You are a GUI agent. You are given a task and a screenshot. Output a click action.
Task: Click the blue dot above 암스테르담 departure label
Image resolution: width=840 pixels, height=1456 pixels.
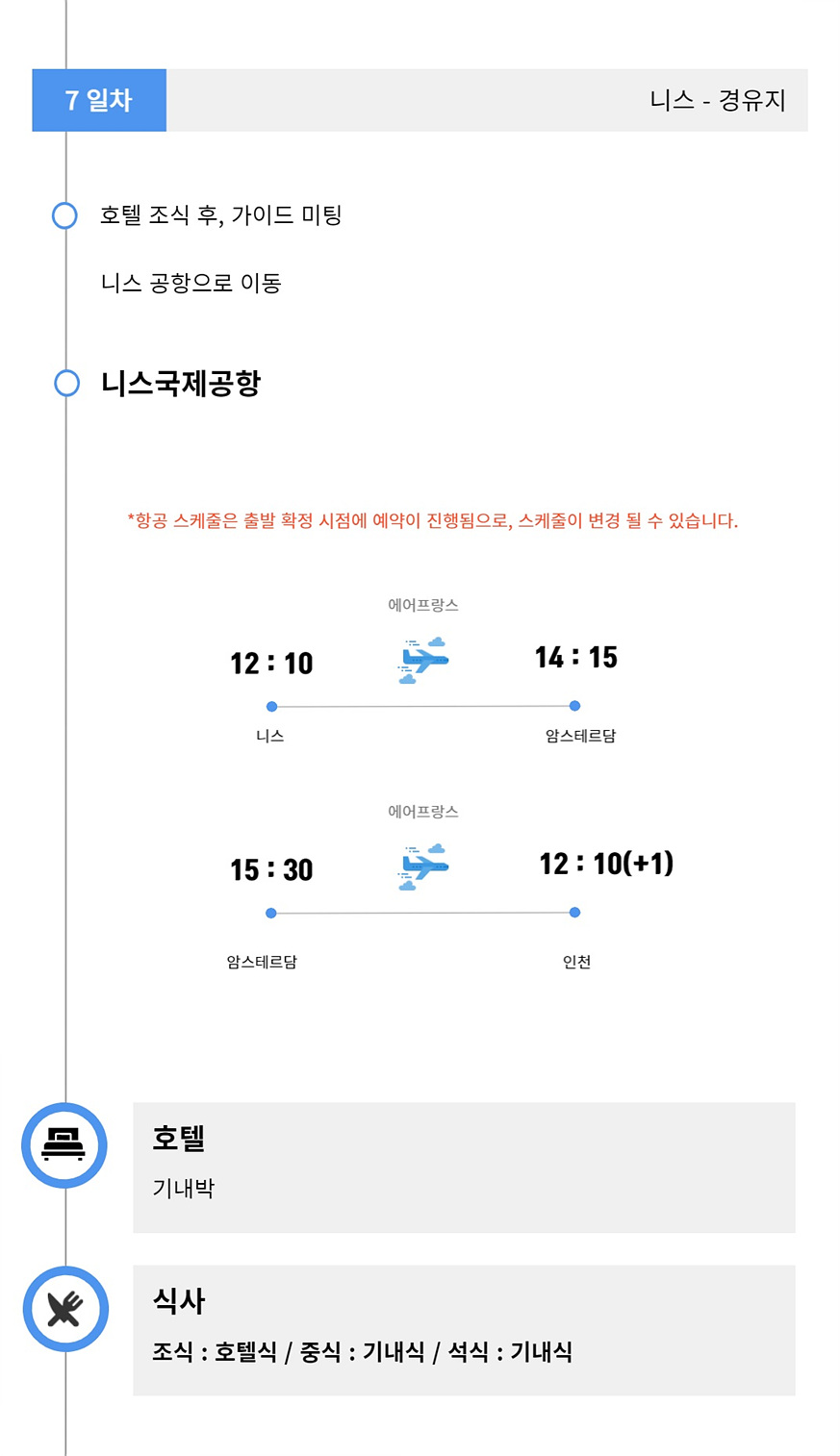coord(271,914)
